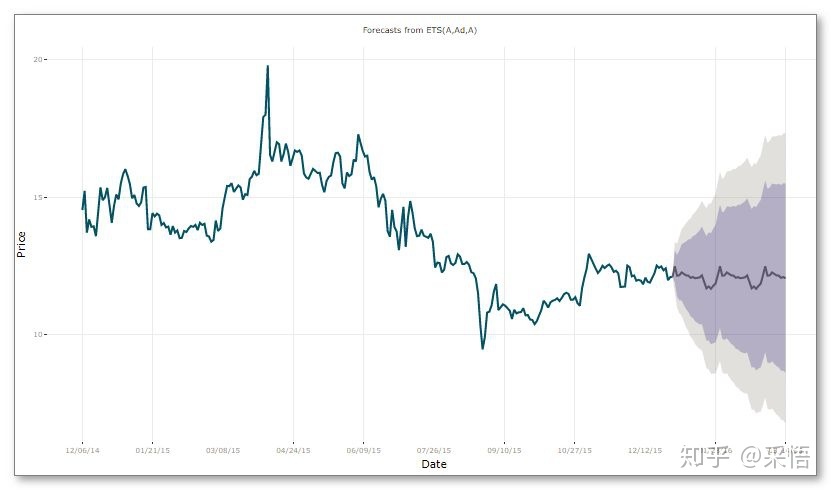The height and width of the screenshot is (490, 831).
Task: Click the 06/09/15 date tick label
Action: 364,450
